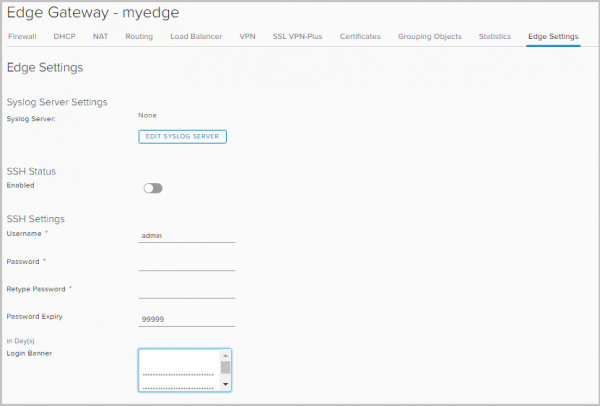Click the Username input field
The height and width of the screenshot is (406, 600).
point(186,235)
